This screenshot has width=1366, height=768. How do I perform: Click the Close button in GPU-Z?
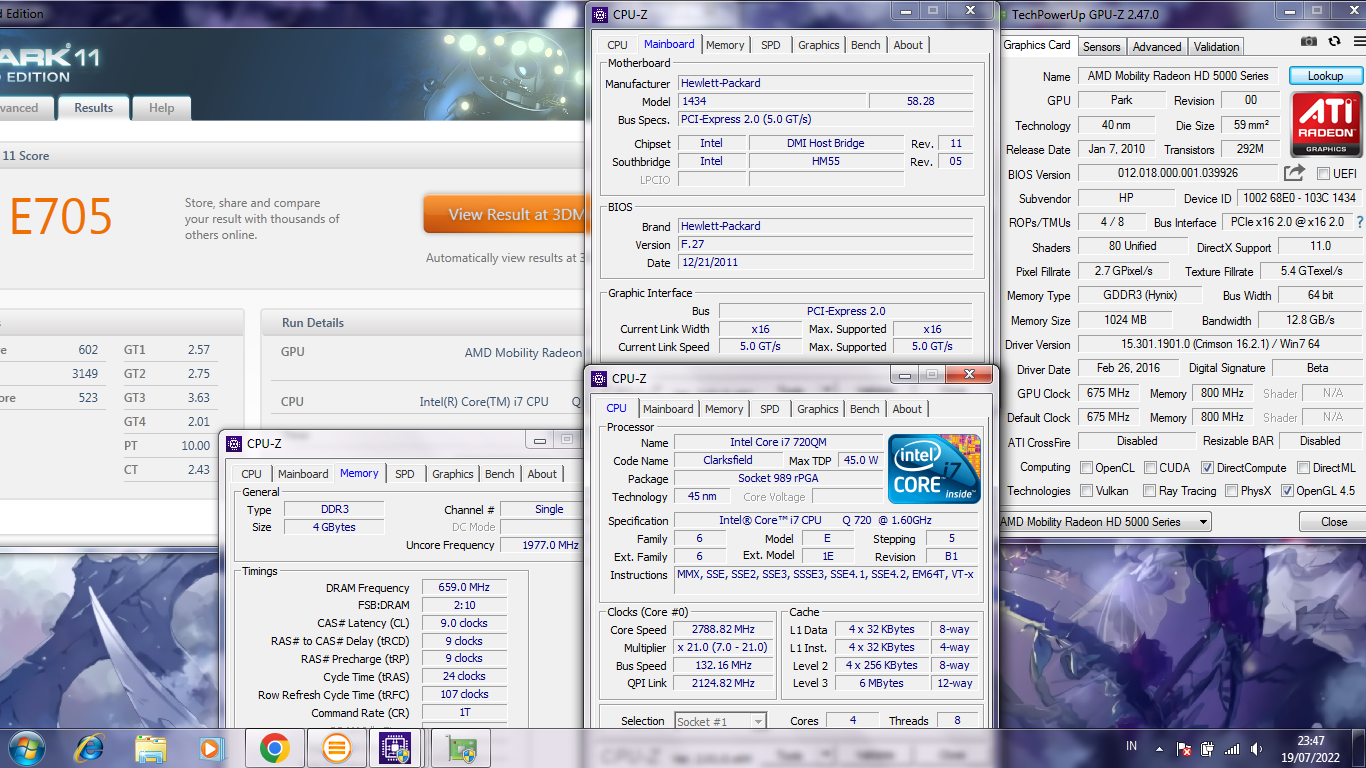pos(1333,522)
